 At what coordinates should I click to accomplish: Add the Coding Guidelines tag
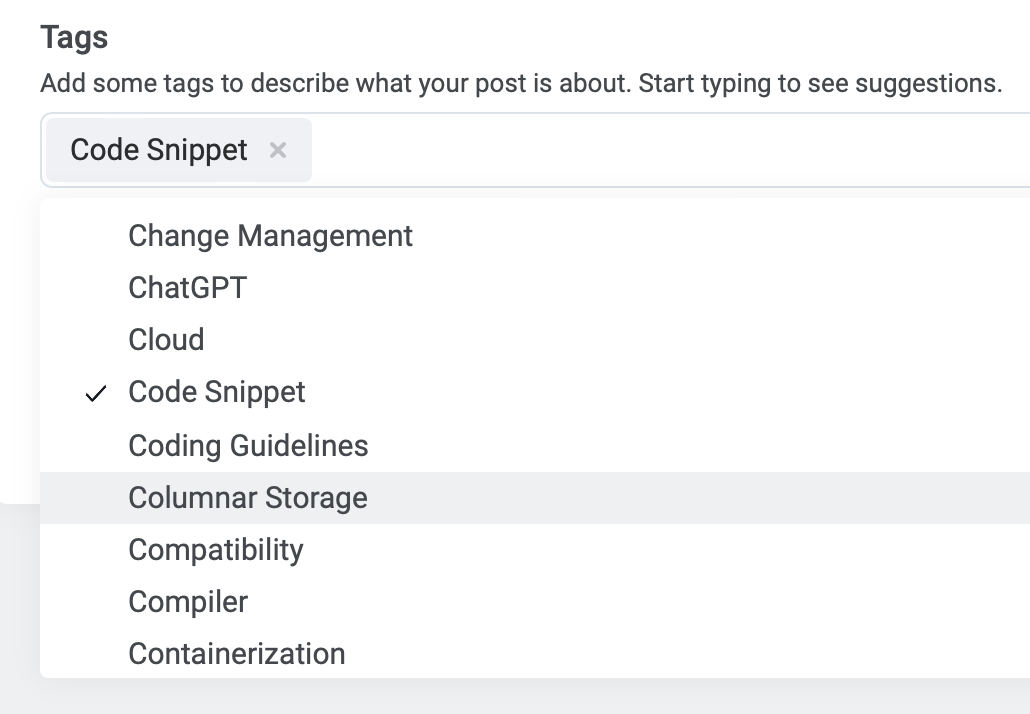pos(248,445)
